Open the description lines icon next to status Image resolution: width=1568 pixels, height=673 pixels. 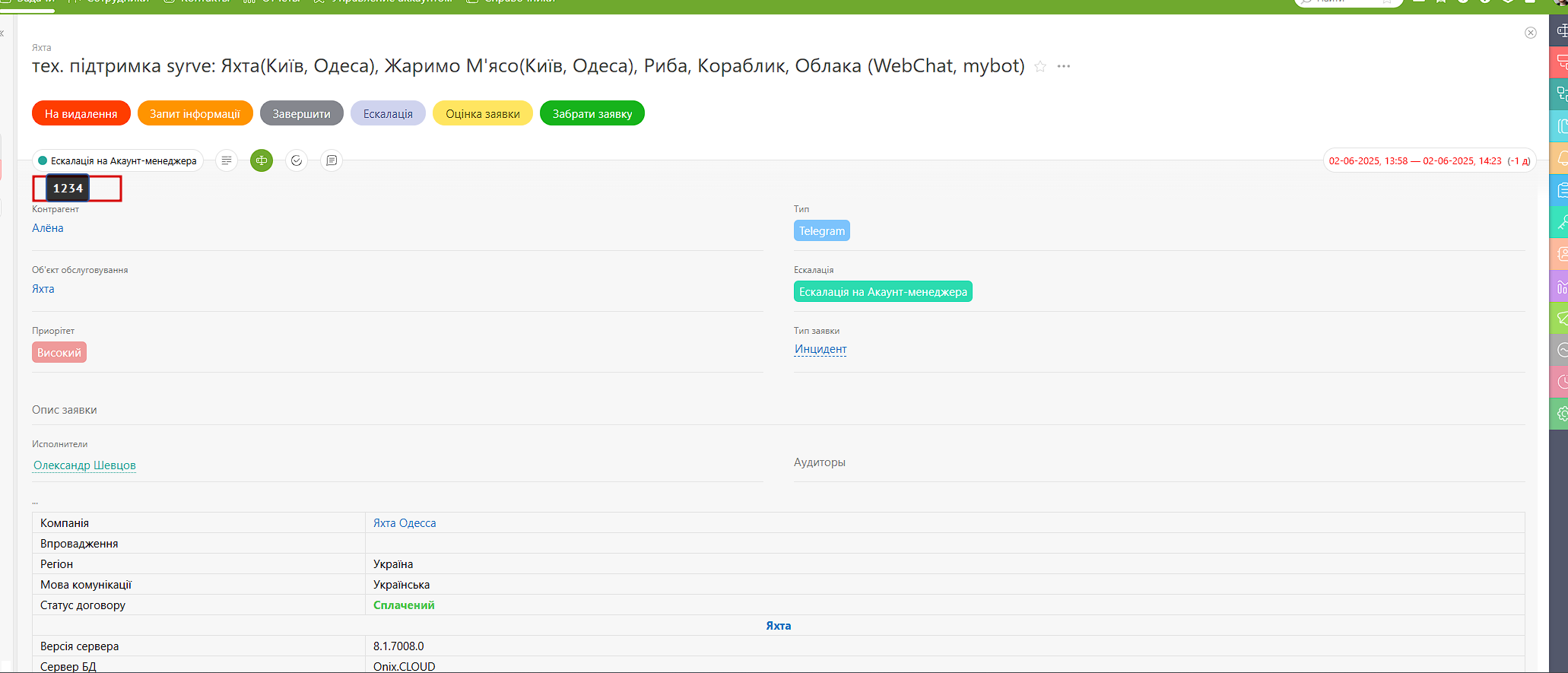227,160
